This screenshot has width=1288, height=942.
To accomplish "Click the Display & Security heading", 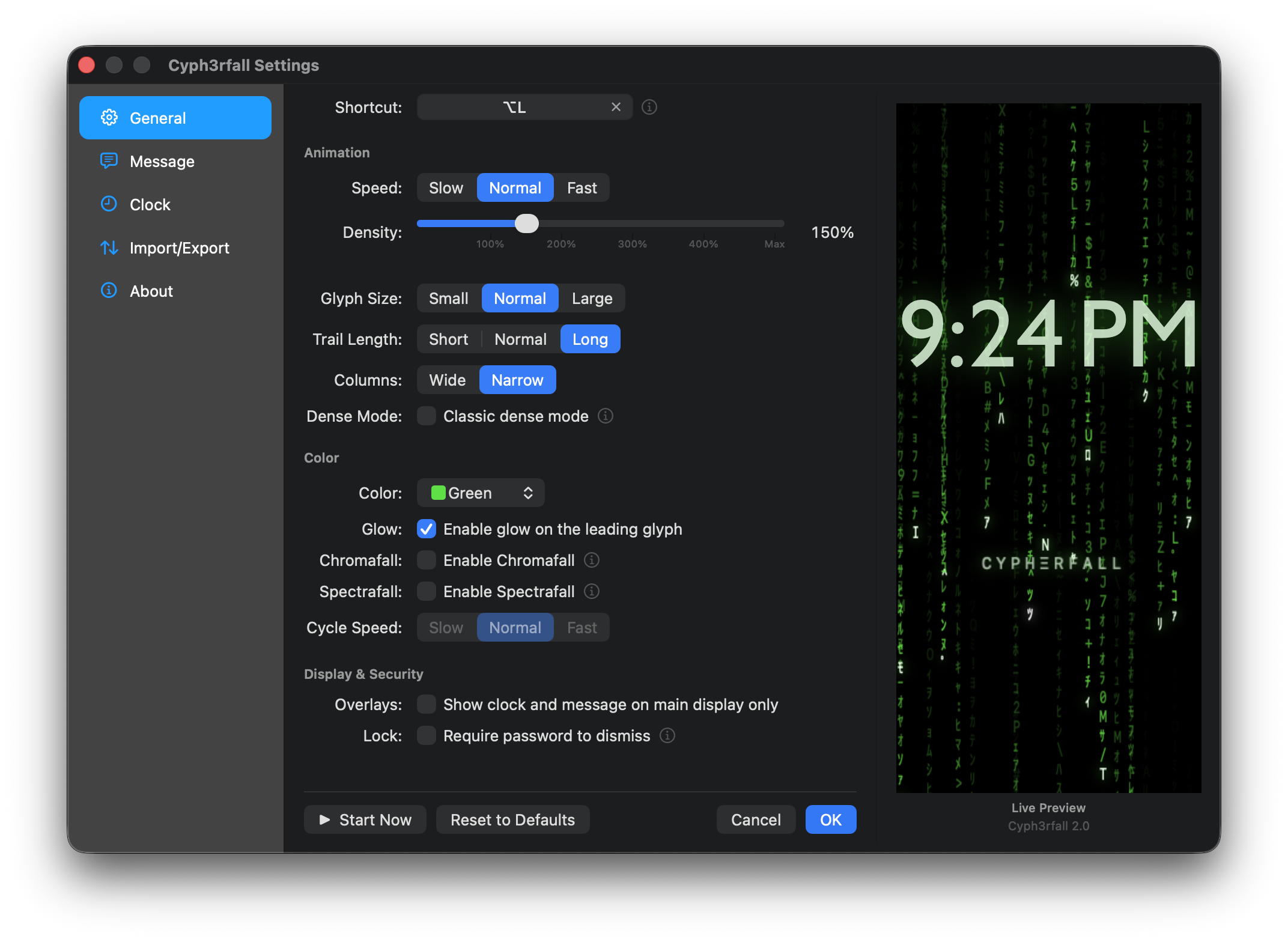I will (363, 674).
